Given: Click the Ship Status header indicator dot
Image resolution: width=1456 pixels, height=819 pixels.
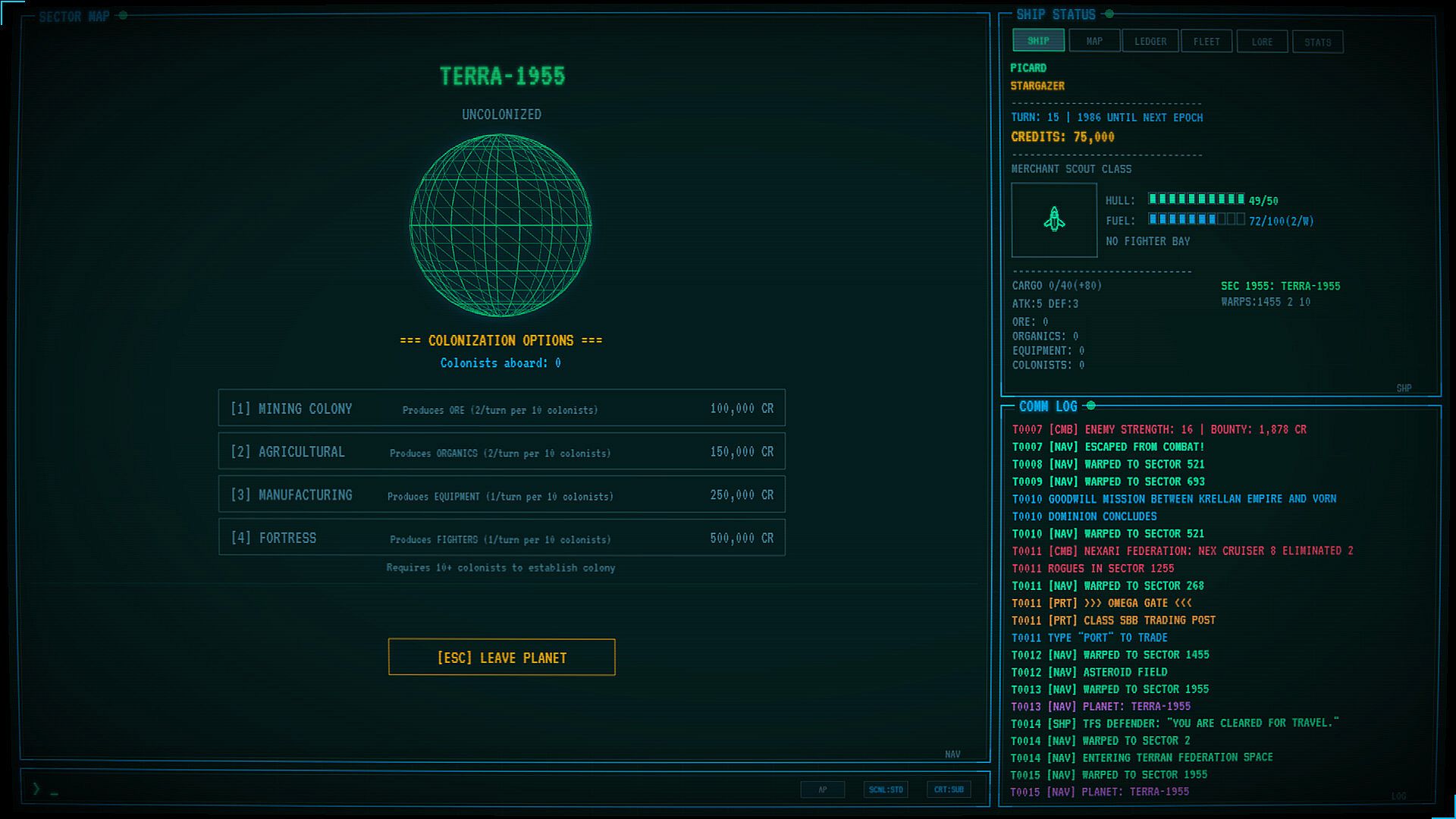Looking at the screenshot, I should (x=1109, y=14).
